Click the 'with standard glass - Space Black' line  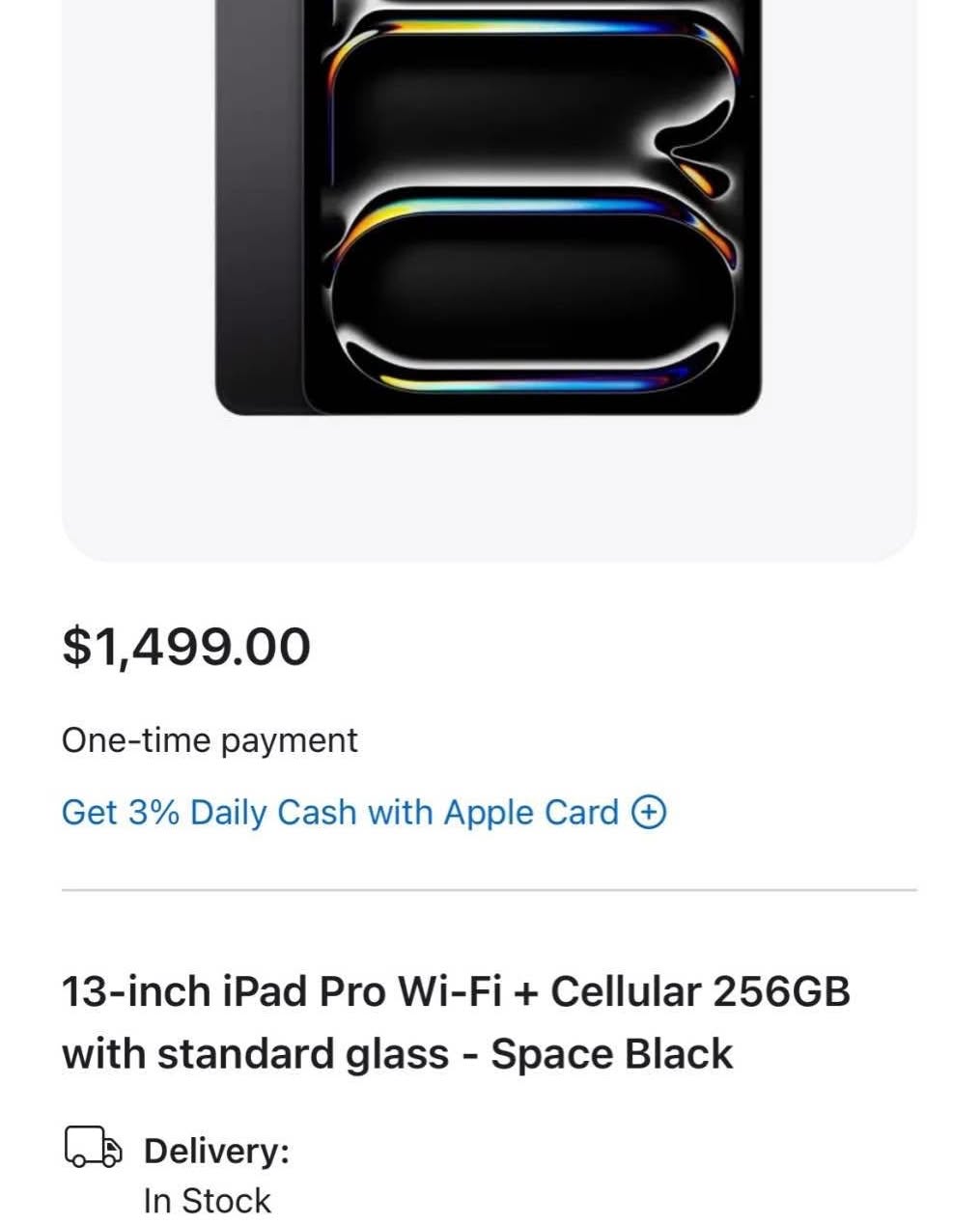pyautogui.click(x=397, y=1054)
